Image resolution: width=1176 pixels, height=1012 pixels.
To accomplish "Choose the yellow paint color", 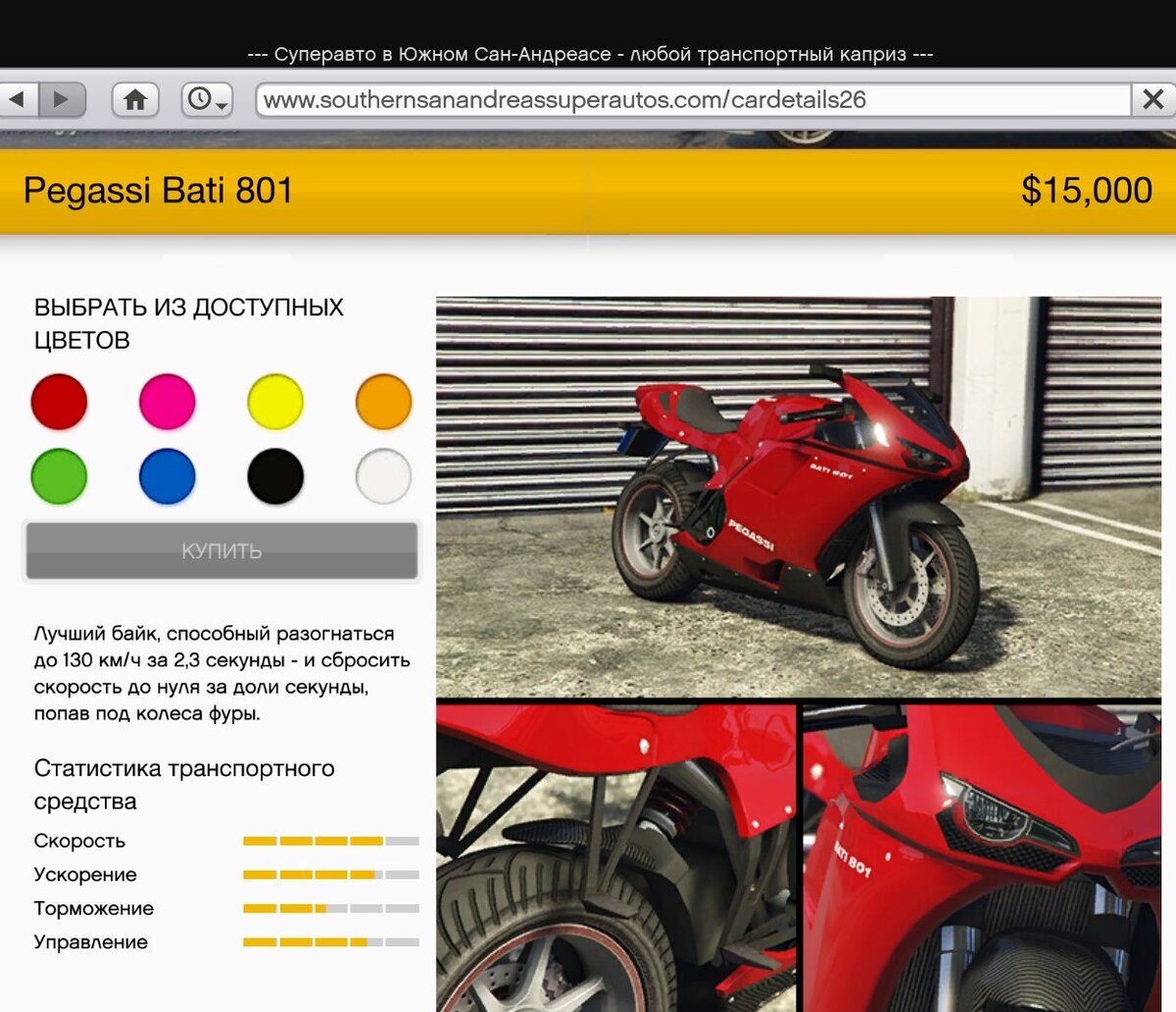I will point(275,402).
